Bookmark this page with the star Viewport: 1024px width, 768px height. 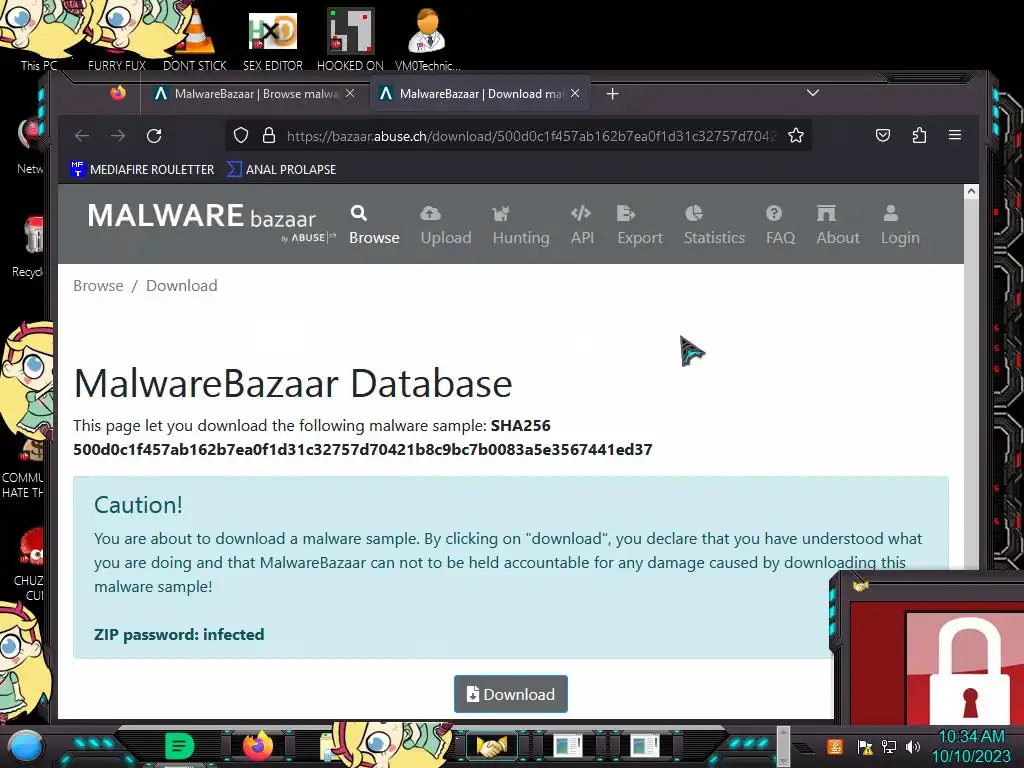[795, 135]
